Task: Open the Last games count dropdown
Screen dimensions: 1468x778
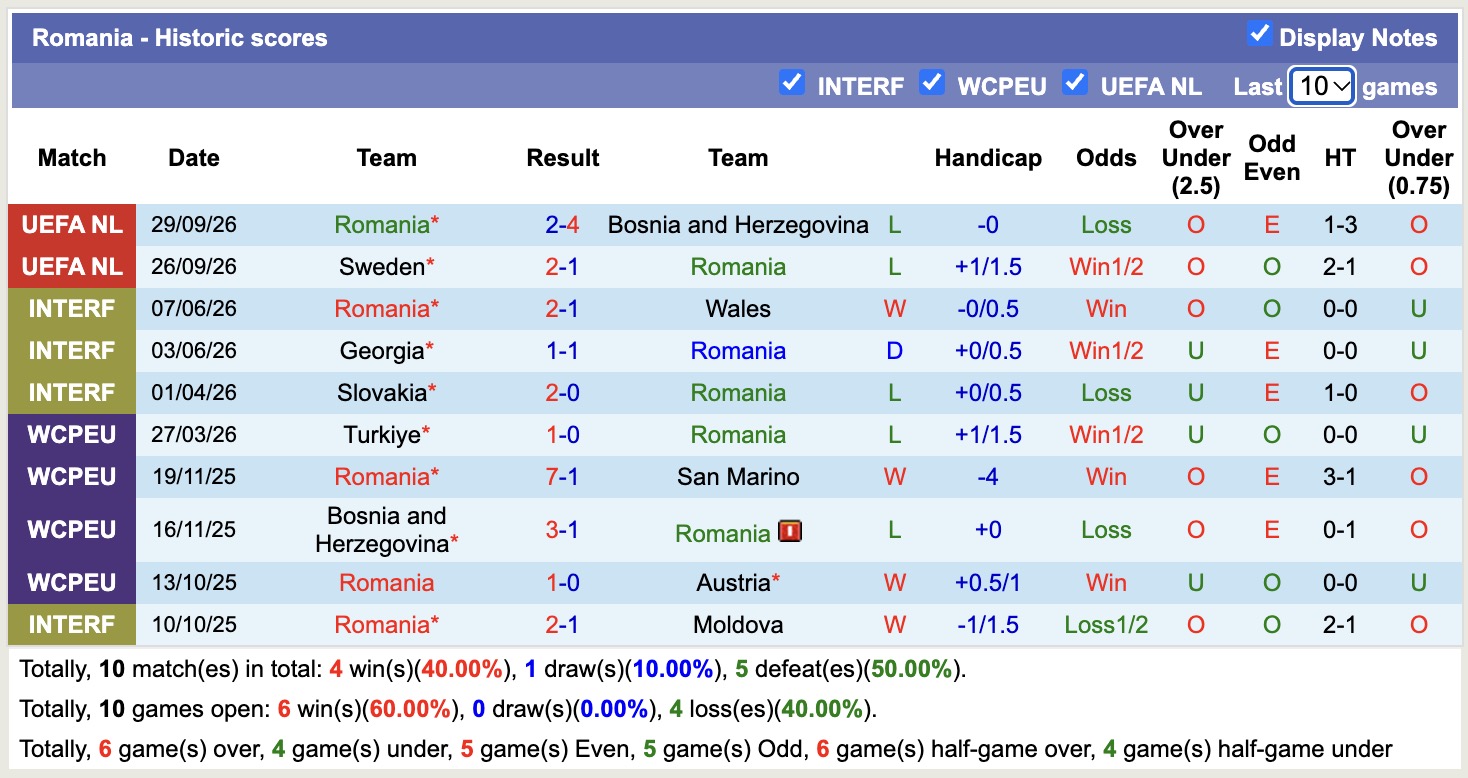Action: pos(1322,86)
